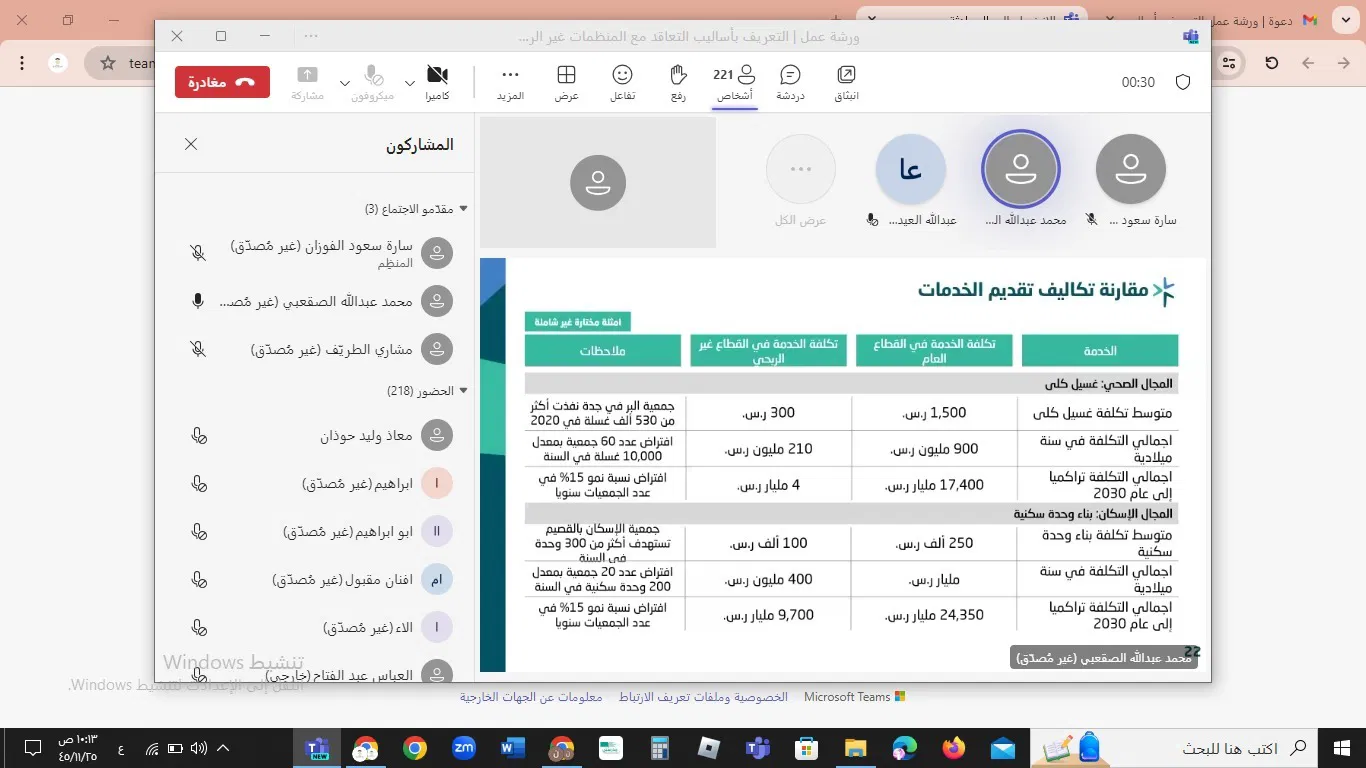Viewport: 1366px width, 768px height.
Task: Open Zoom from the taskbar
Action: [x=464, y=748]
